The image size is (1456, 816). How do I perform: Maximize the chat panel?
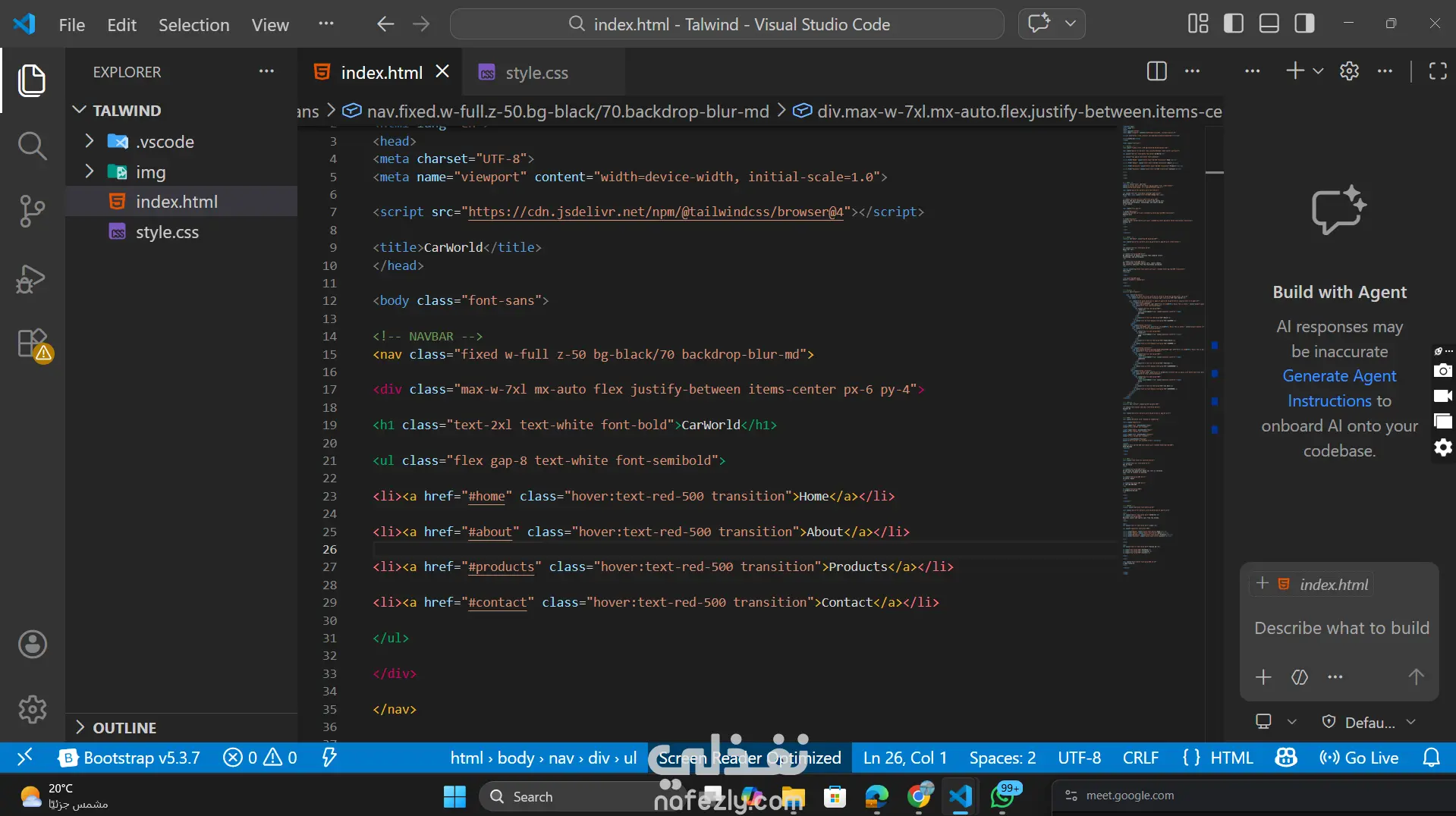click(x=1438, y=71)
